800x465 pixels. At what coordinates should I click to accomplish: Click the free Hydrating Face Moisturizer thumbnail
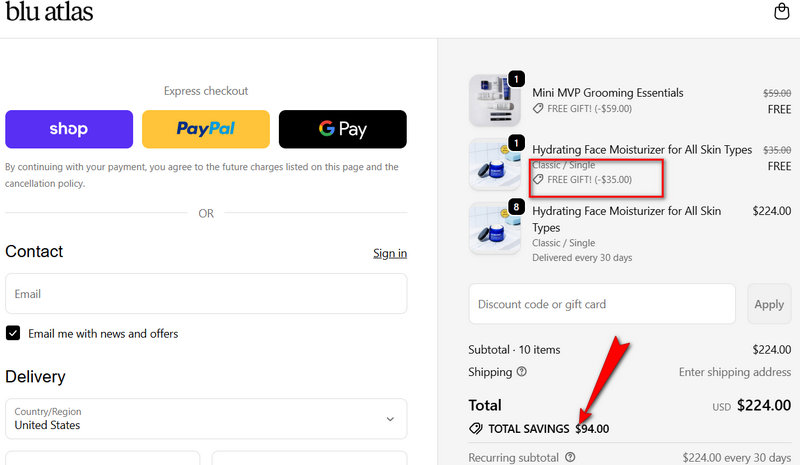click(x=495, y=164)
